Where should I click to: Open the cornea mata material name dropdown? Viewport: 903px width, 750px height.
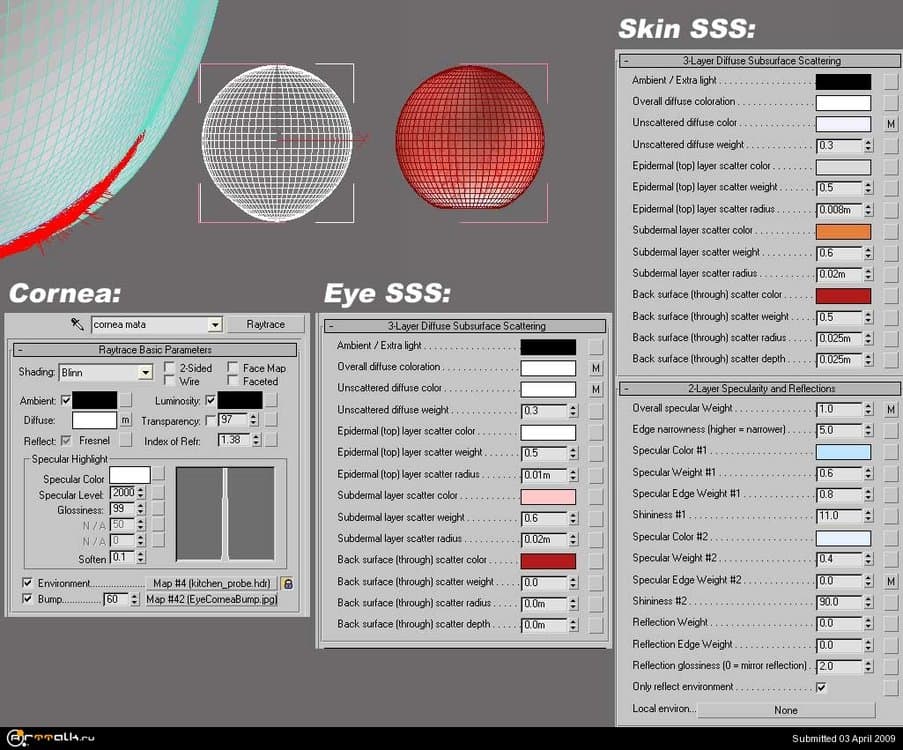[214, 325]
